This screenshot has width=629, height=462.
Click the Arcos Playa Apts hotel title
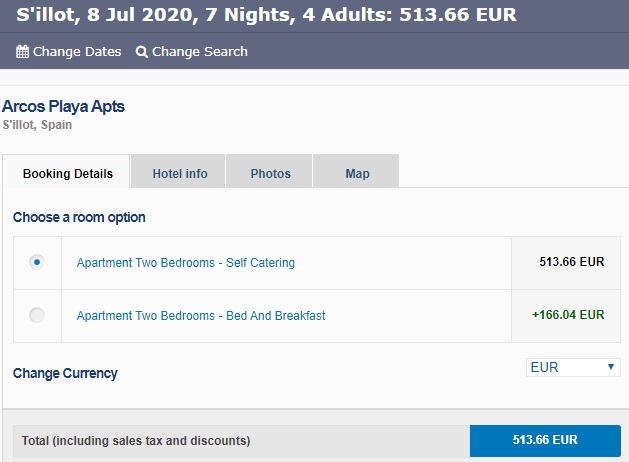(64, 106)
